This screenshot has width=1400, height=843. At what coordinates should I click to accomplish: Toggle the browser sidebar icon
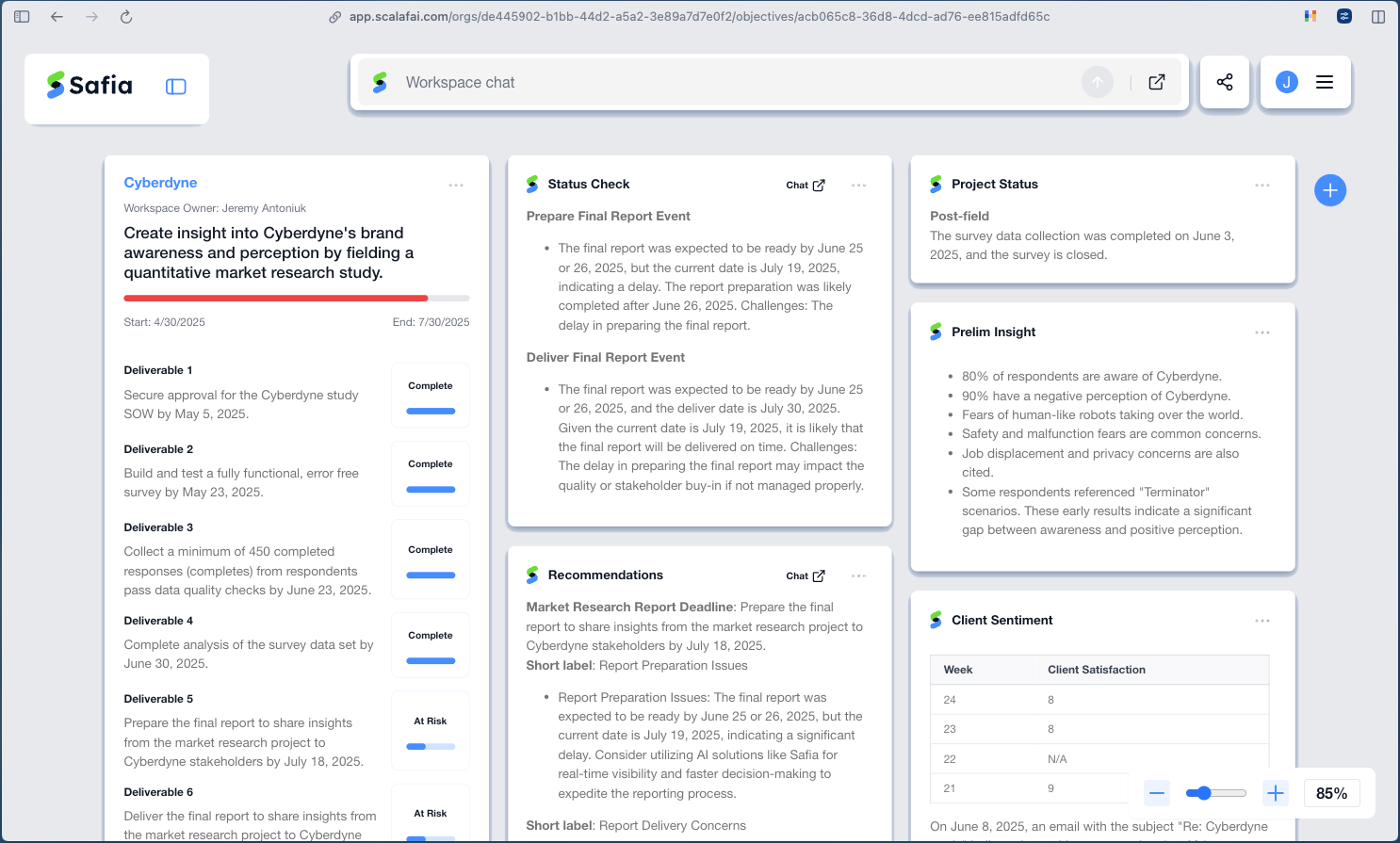pos(22,17)
